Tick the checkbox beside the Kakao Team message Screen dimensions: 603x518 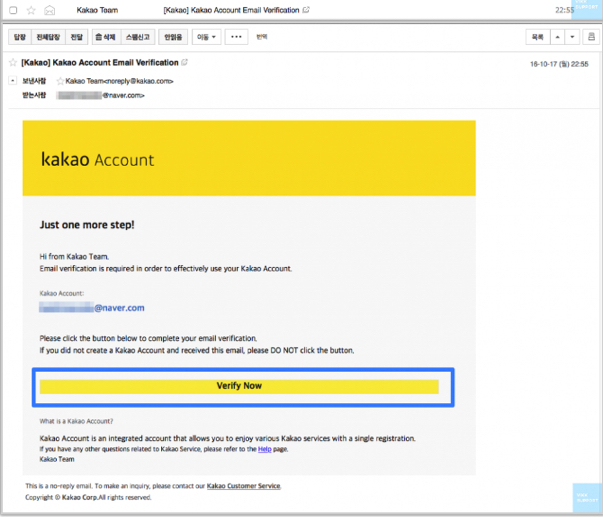tap(13, 10)
